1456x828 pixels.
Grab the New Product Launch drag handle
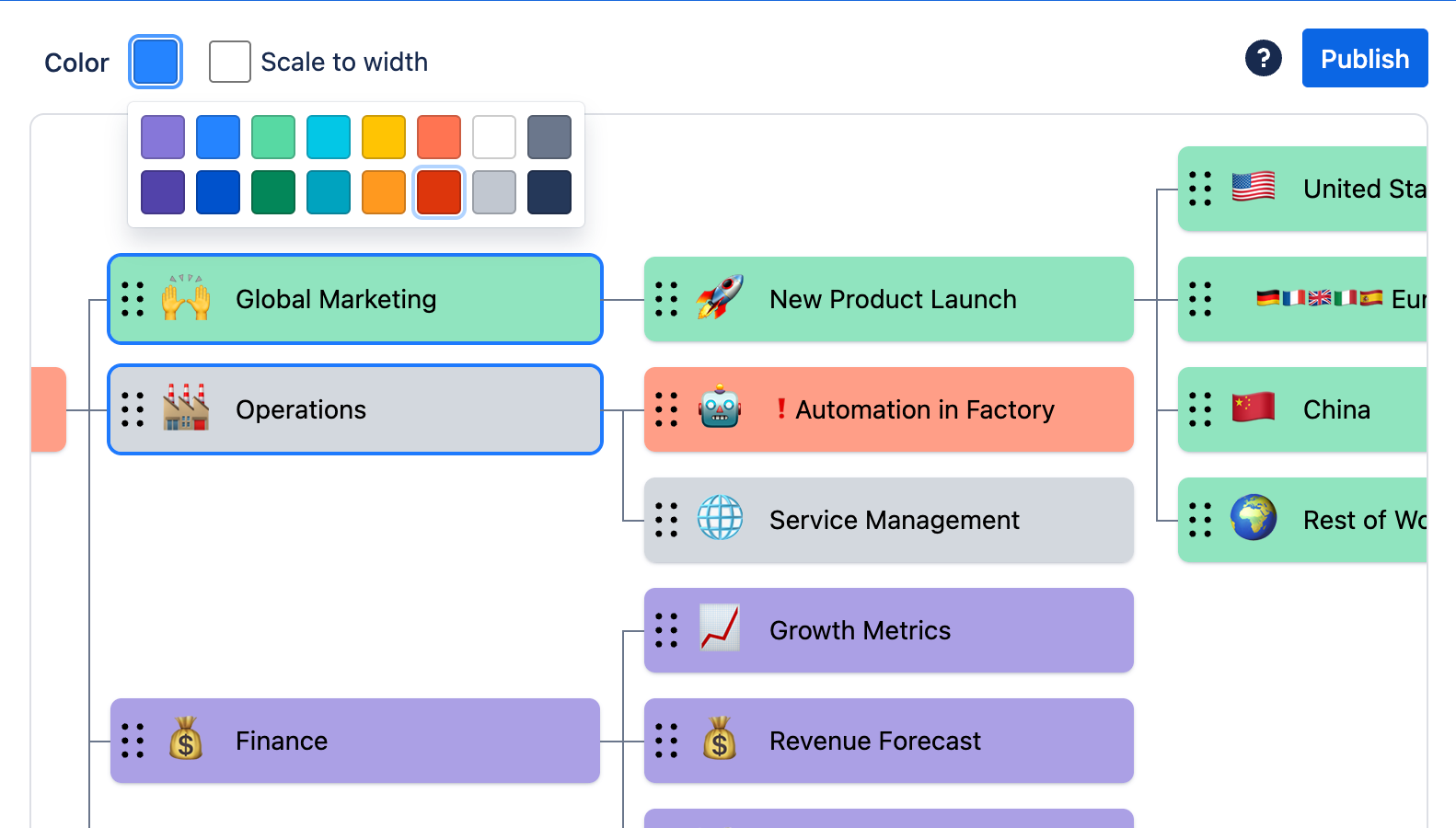coord(666,299)
